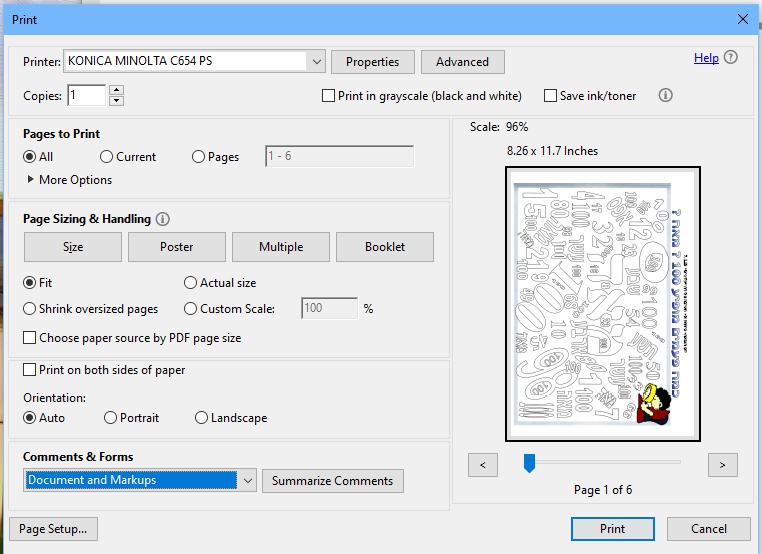
Task: Switch to the Poster sizing mode
Action: coord(177,247)
